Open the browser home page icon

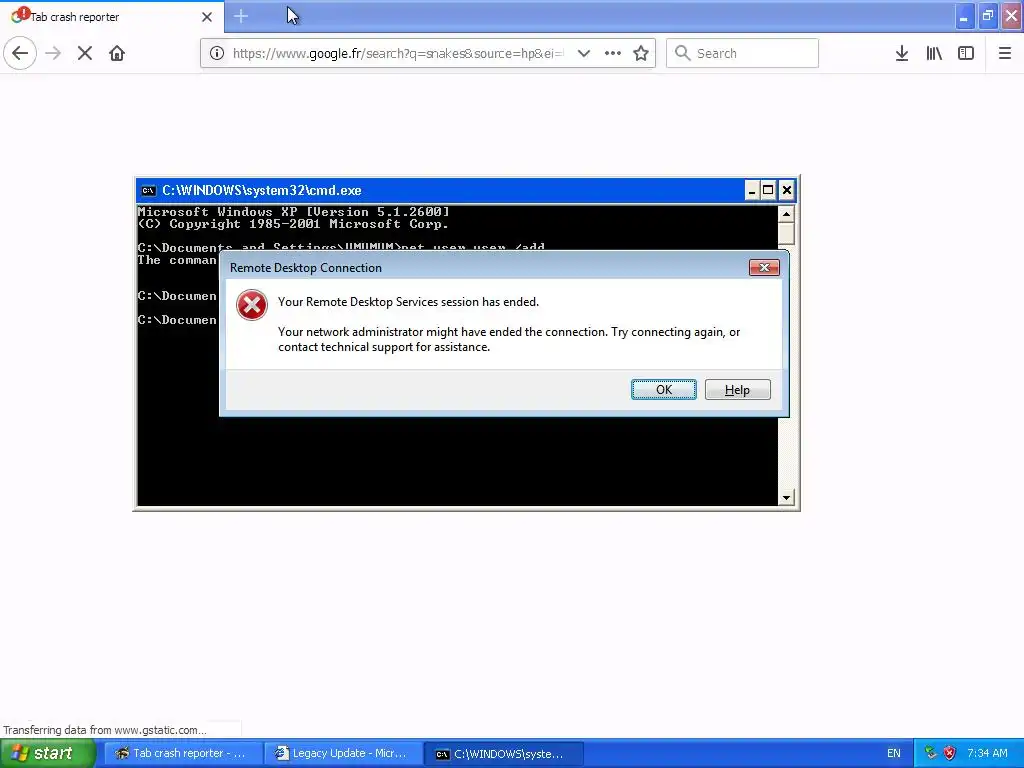(117, 53)
